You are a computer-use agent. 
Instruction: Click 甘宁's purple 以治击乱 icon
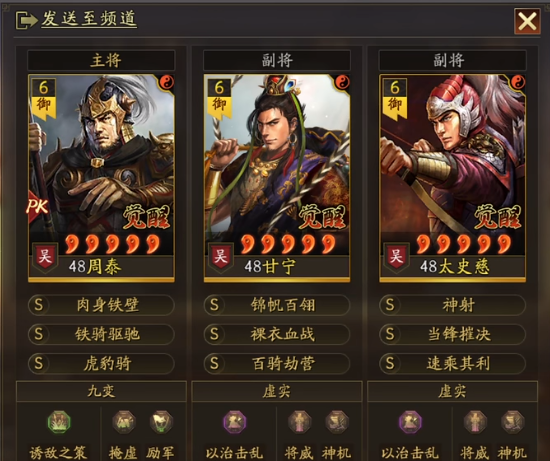(235, 422)
